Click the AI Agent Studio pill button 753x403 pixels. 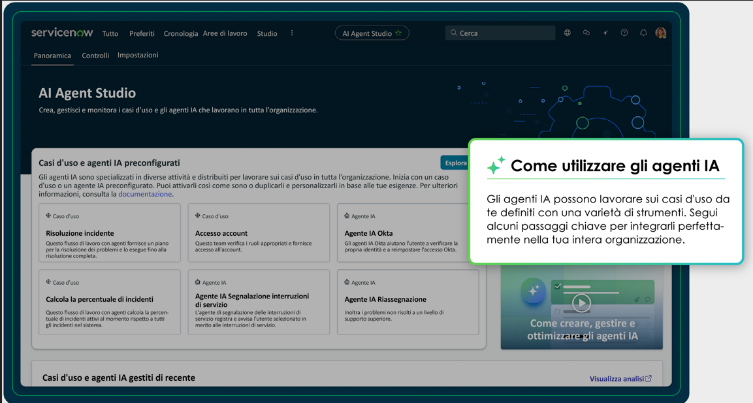click(372, 33)
